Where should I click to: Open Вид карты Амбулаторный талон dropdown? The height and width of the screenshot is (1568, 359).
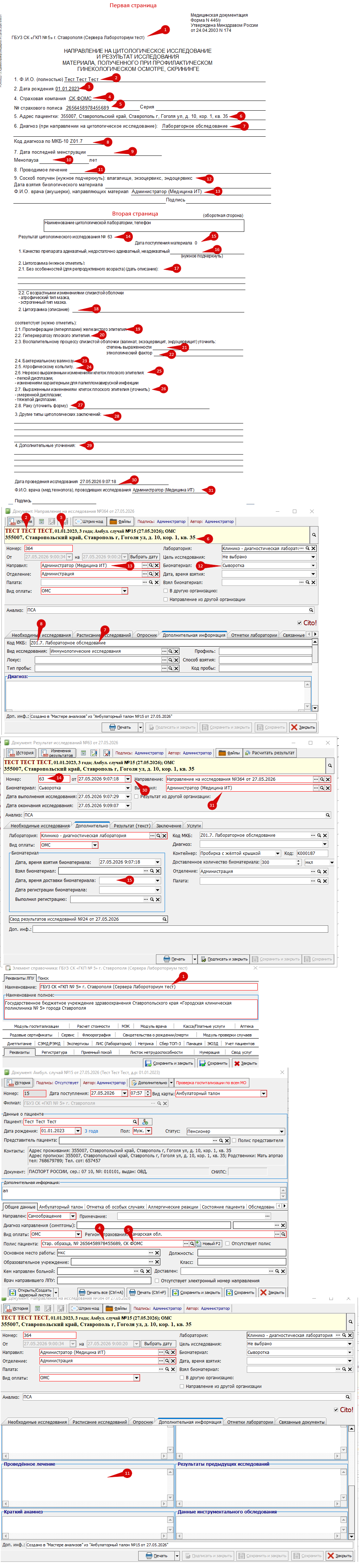point(263,1093)
